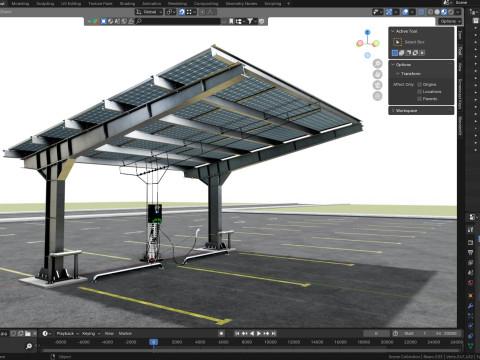This screenshot has width=480, height=360.
Task: Switch to the Texture Paint tab
Action: tap(100, 4)
